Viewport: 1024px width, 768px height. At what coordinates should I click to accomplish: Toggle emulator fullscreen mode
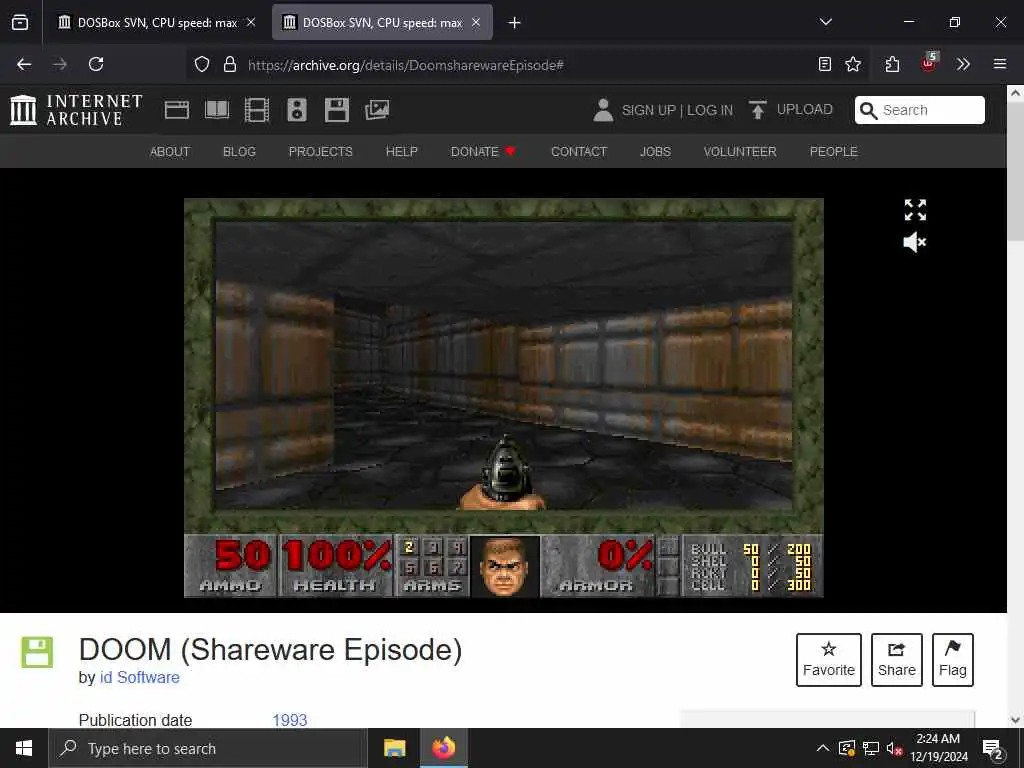pyautogui.click(x=915, y=210)
